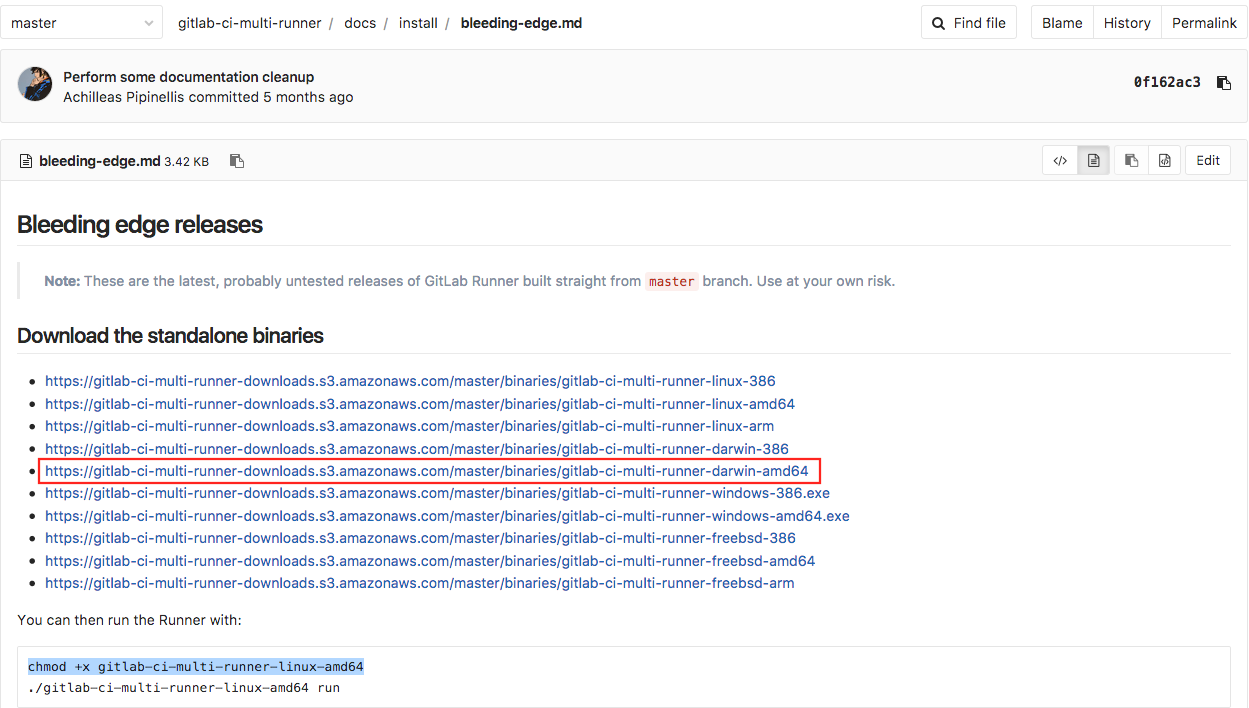The height and width of the screenshot is (708, 1249).
Task: Switch to source code view
Action: (x=1060, y=160)
